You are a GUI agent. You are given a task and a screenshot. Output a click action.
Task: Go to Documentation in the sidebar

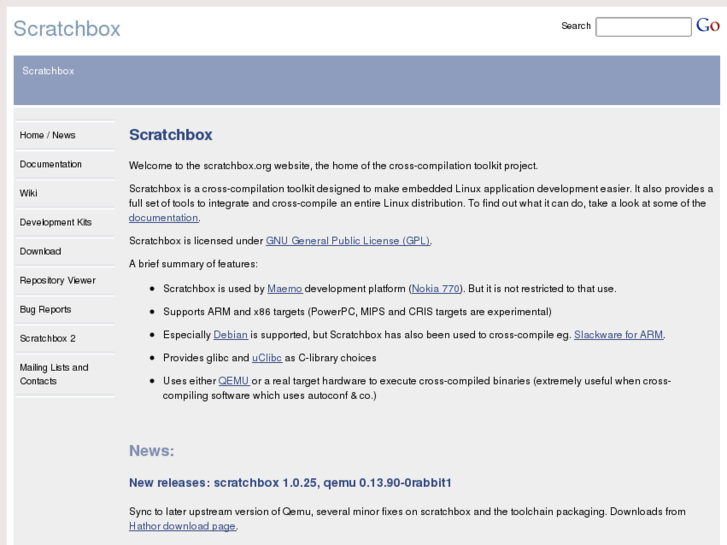click(x=51, y=164)
